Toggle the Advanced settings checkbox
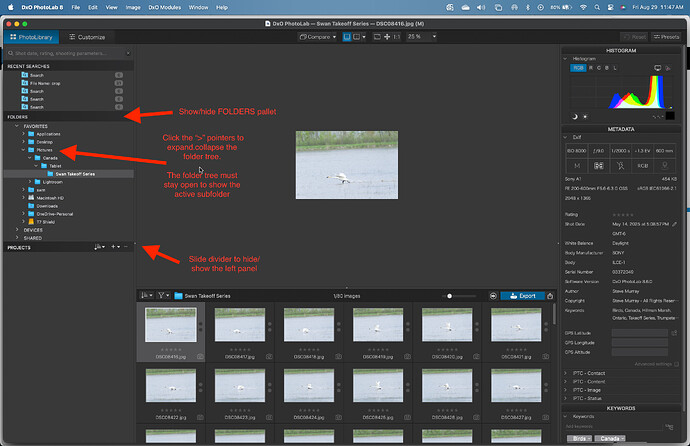The width and height of the screenshot is (690, 446). click(676, 364)
